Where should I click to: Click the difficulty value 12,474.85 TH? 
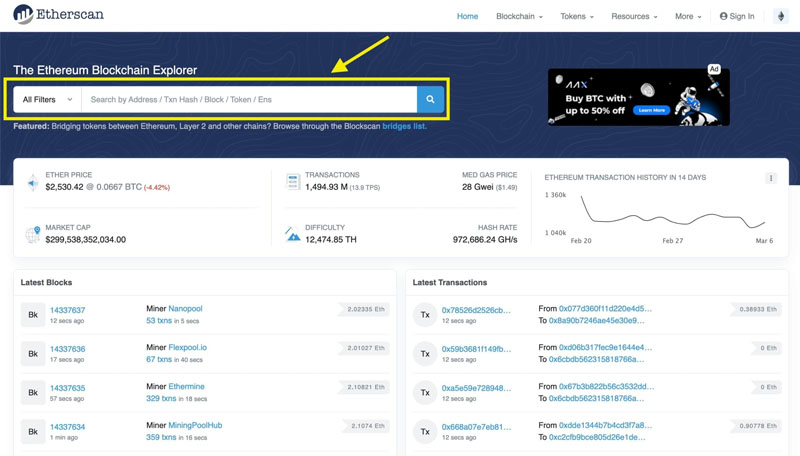[x=331, y=240]
